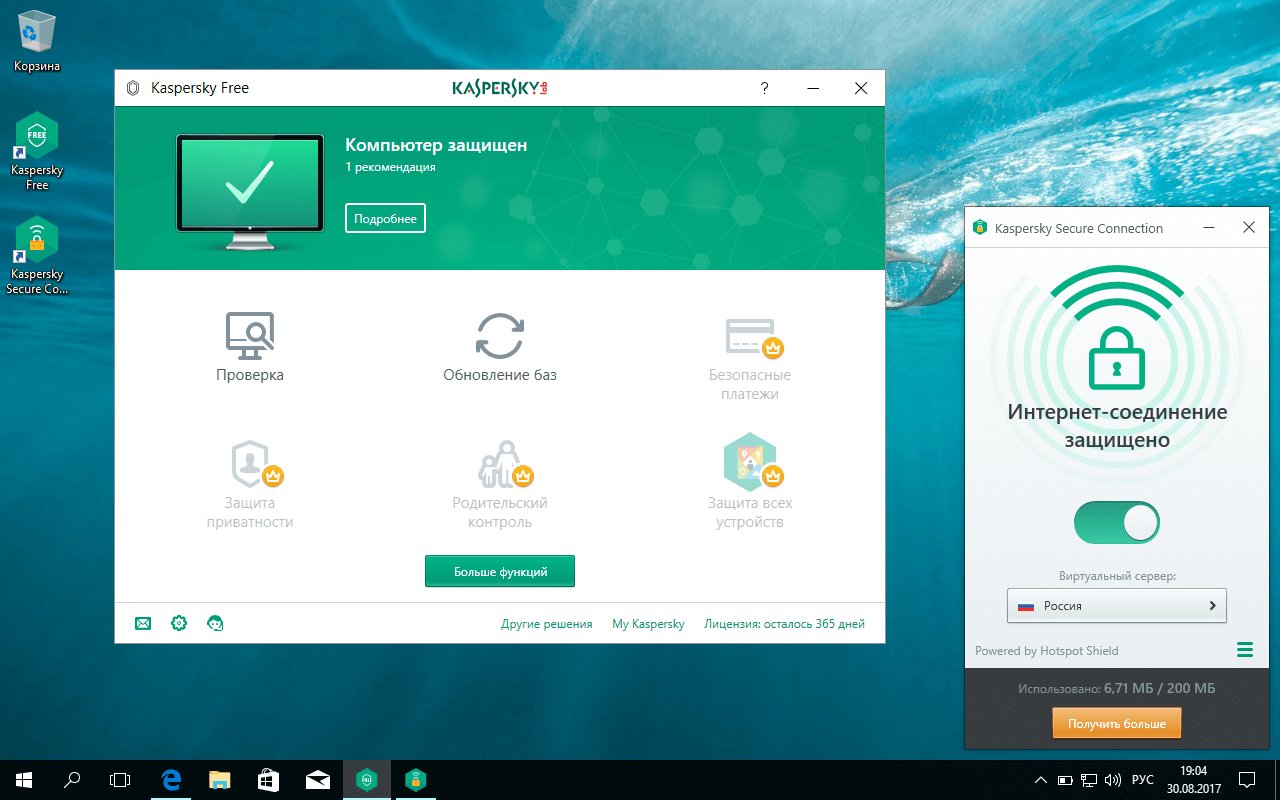The width and height of the screenshot is (1280, 800).
Task: Click the tray volume speaker icon
Action: tap(1113, 779)
